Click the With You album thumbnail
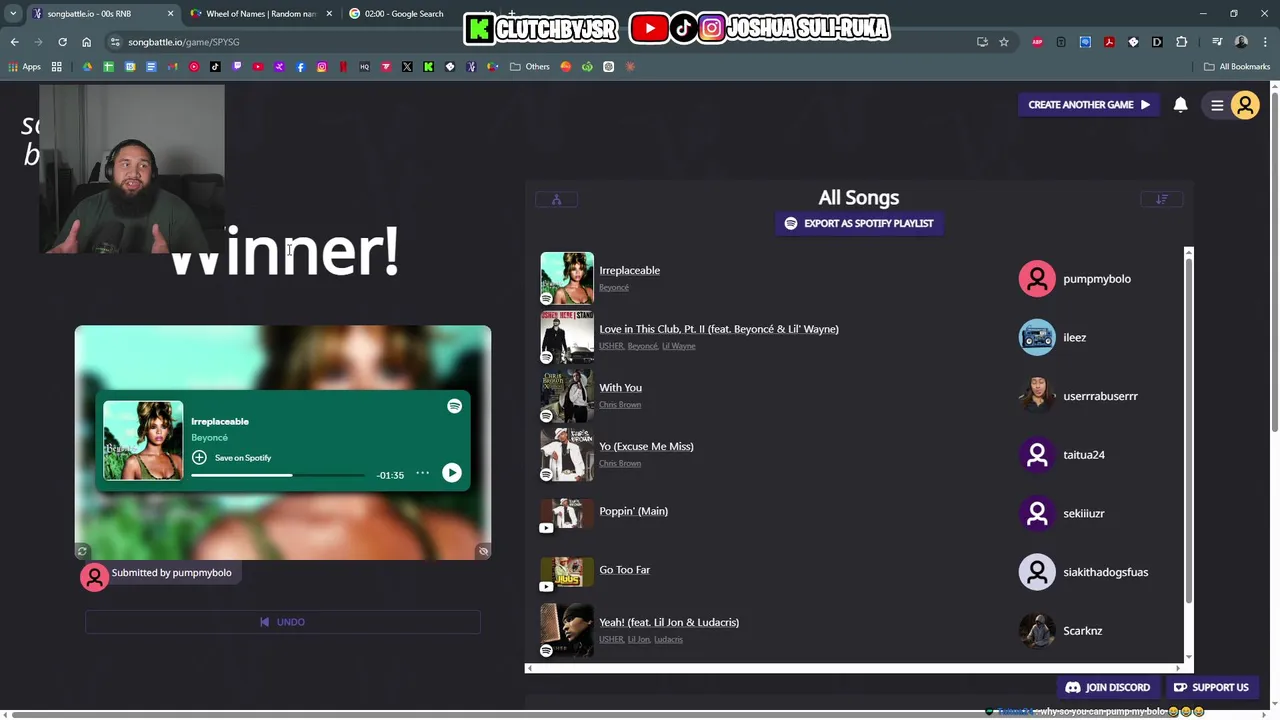Image resolution: width=1280 pixels, height=720 pixels. (x=567, y=396)
